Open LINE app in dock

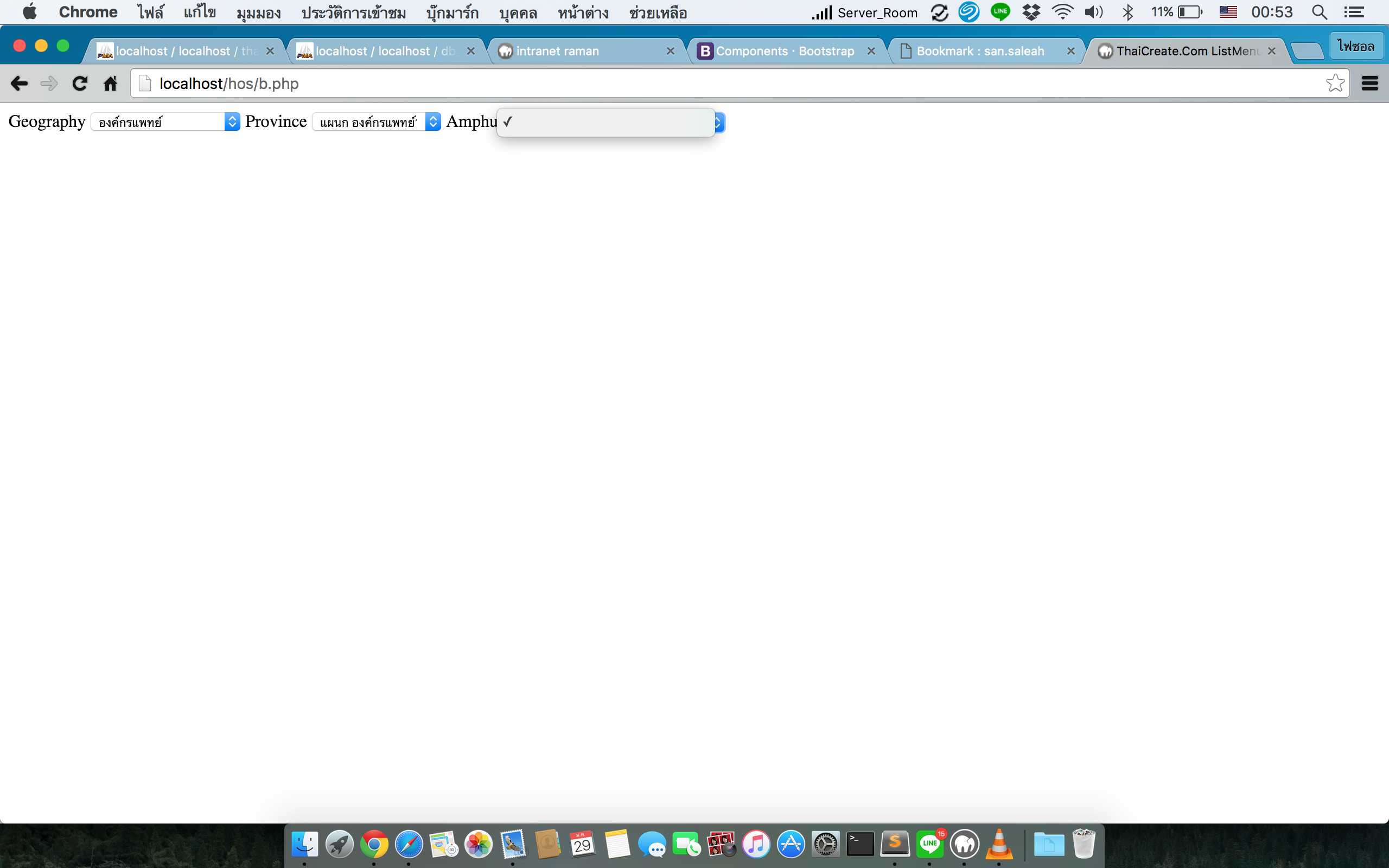pos(929,844)
